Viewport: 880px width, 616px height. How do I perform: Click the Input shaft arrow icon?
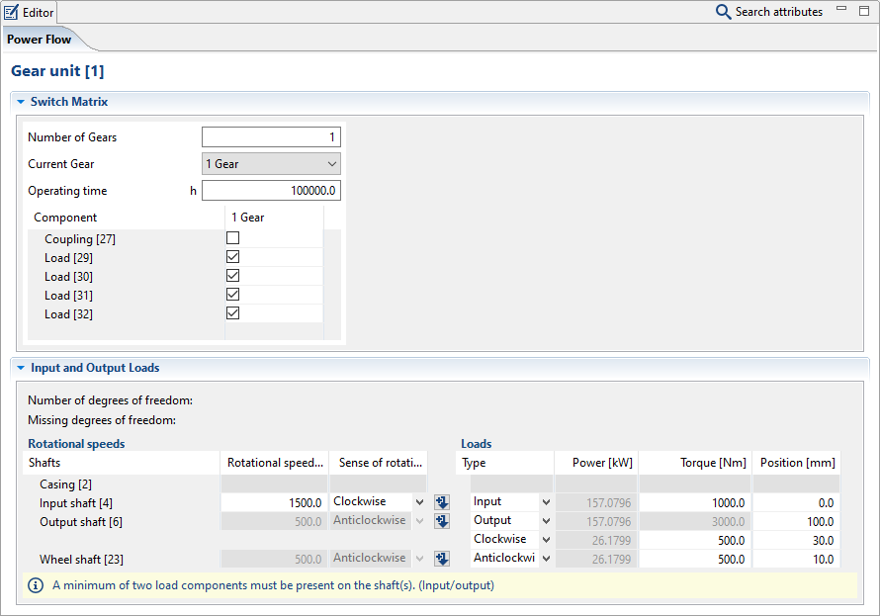(442, 502)
